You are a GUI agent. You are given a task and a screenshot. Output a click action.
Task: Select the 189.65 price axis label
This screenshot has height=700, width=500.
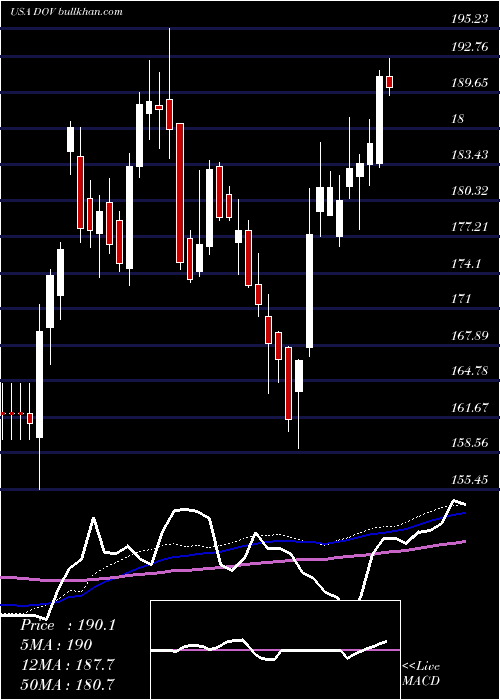(x=469, y=83)
